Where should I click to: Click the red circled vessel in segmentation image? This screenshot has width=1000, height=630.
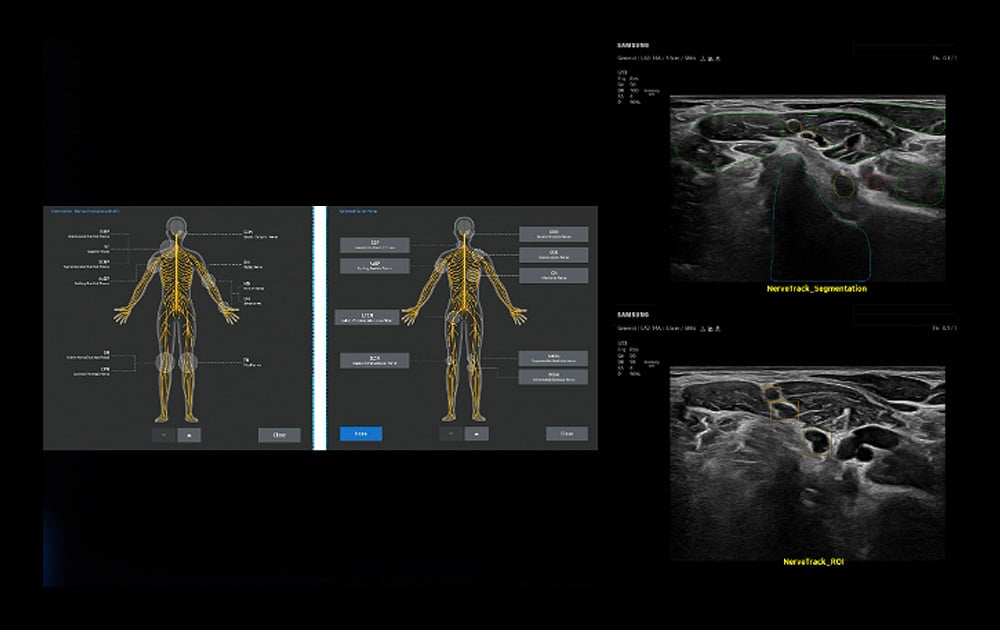(x=875, y=183)
